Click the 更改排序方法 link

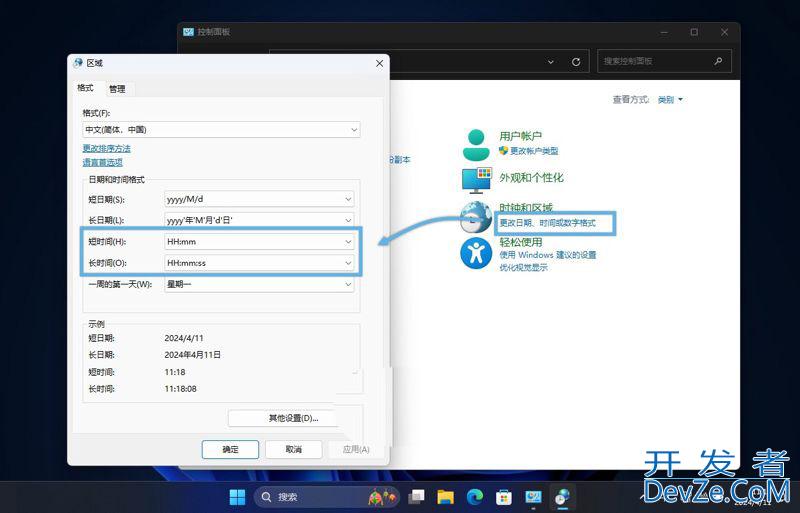107,149
